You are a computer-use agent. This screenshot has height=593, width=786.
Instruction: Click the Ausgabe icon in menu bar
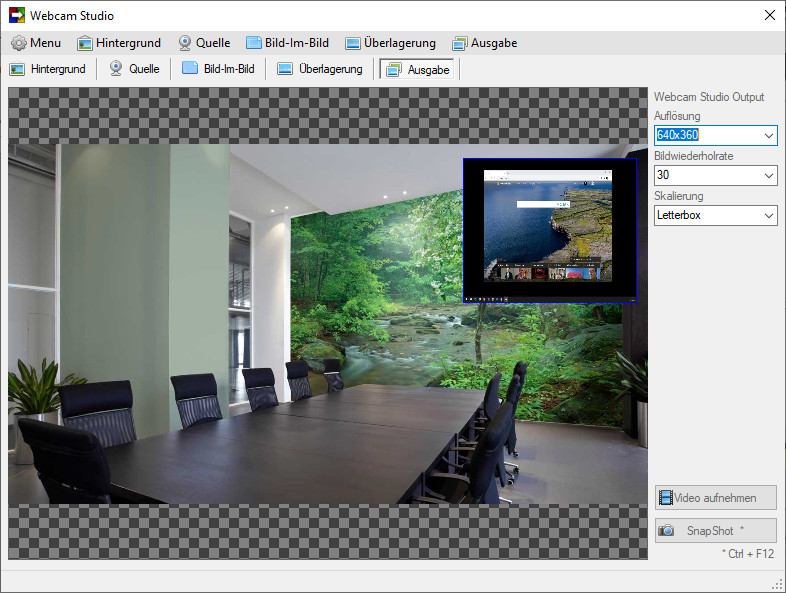(x=459, y=44)
